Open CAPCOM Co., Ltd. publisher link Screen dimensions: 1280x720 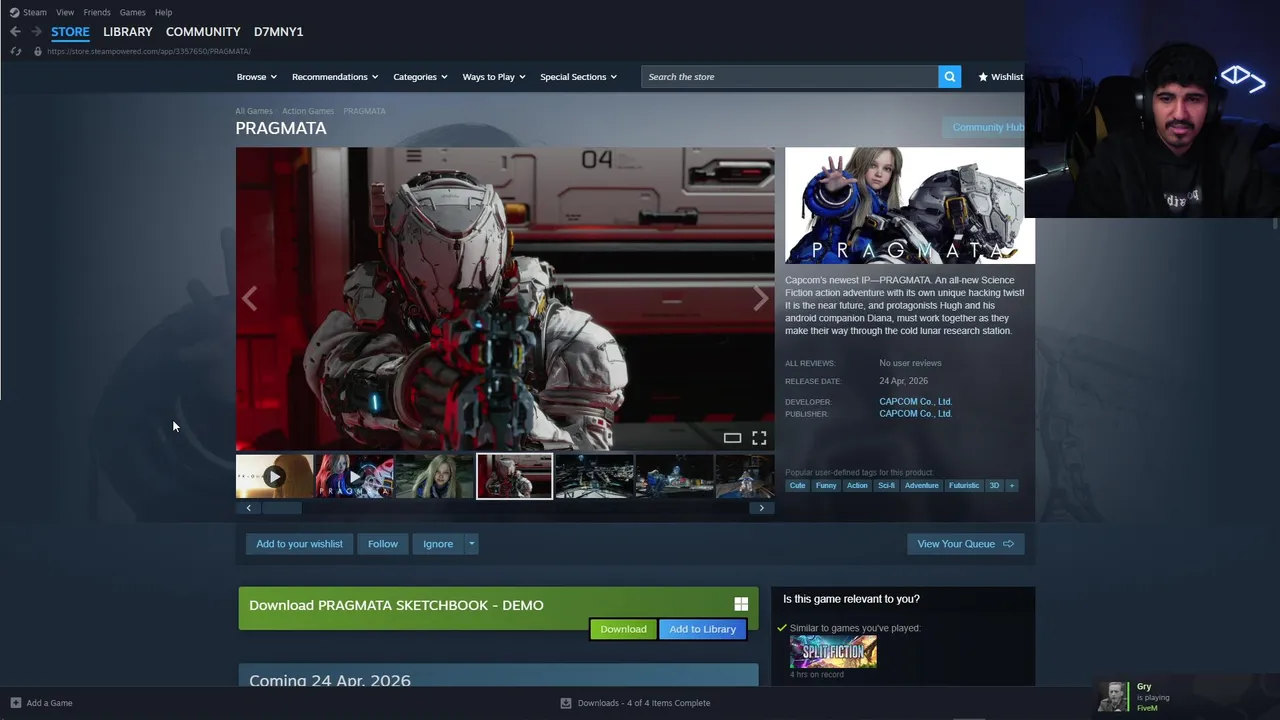[x=915, y=414]
